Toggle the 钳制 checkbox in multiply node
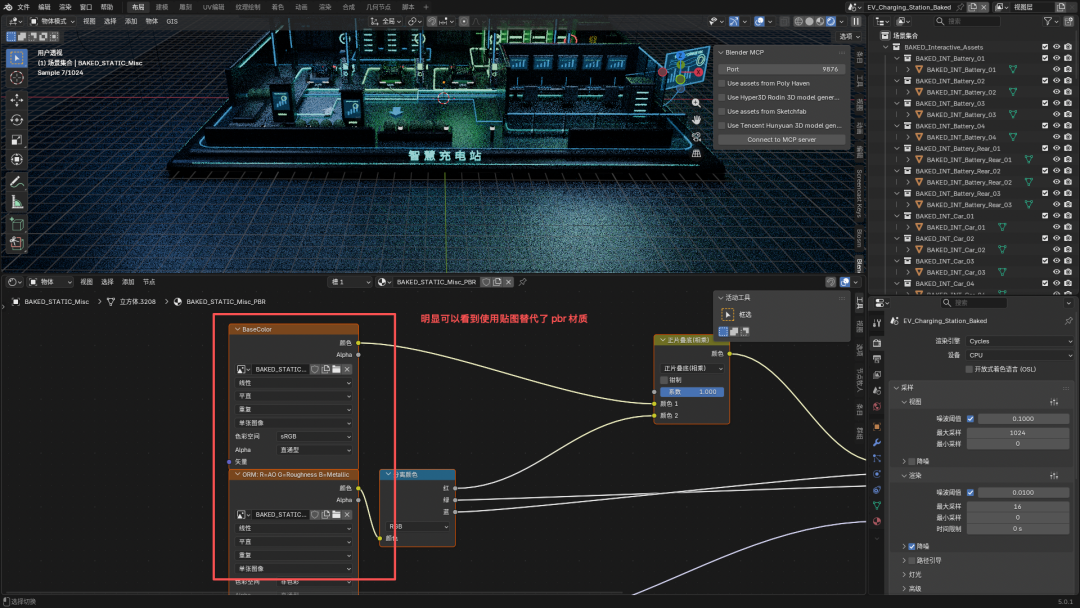This screenshot has width=1080, height=608. tap(664, 380)
